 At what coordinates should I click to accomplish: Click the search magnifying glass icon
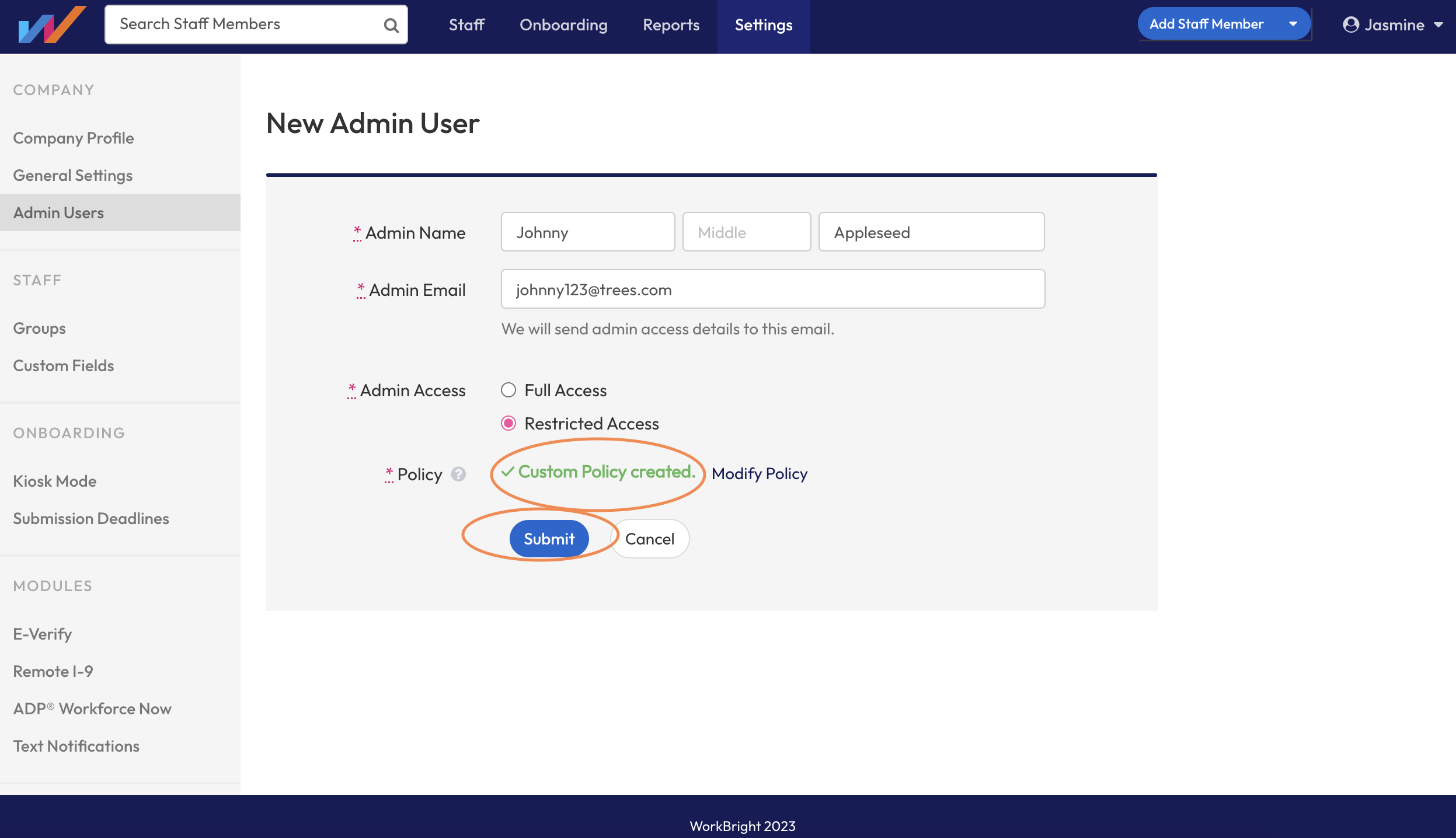point(389,24)
